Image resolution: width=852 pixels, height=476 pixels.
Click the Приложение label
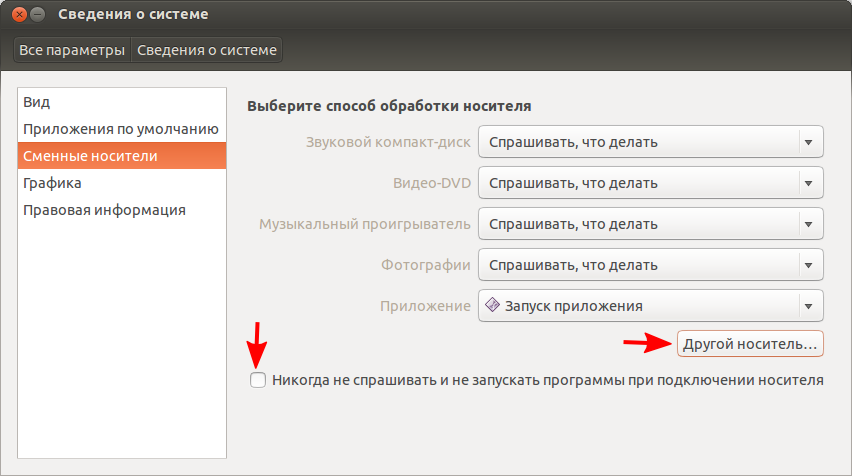click(x=425, y=306)
